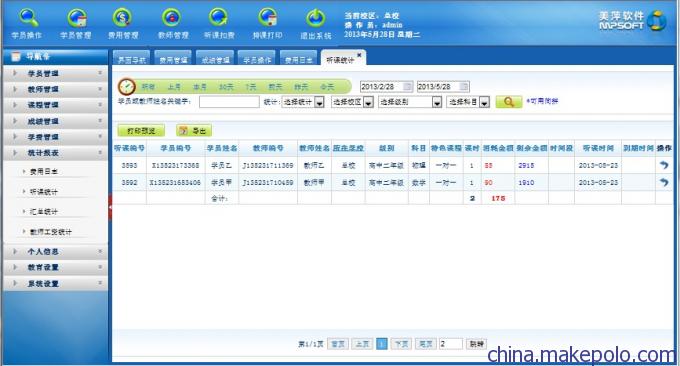
Task: Go to the first page with 首页
Action: [338, 344]
